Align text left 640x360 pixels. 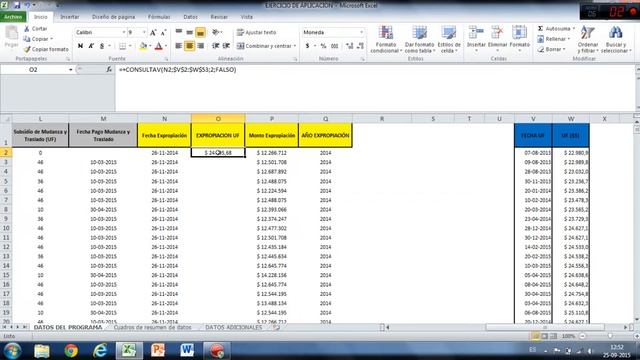click(x=179, y=46)
